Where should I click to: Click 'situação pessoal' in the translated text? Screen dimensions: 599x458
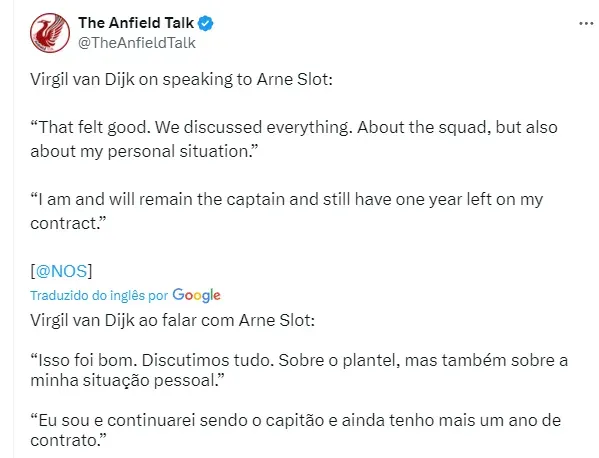(150, 380)
